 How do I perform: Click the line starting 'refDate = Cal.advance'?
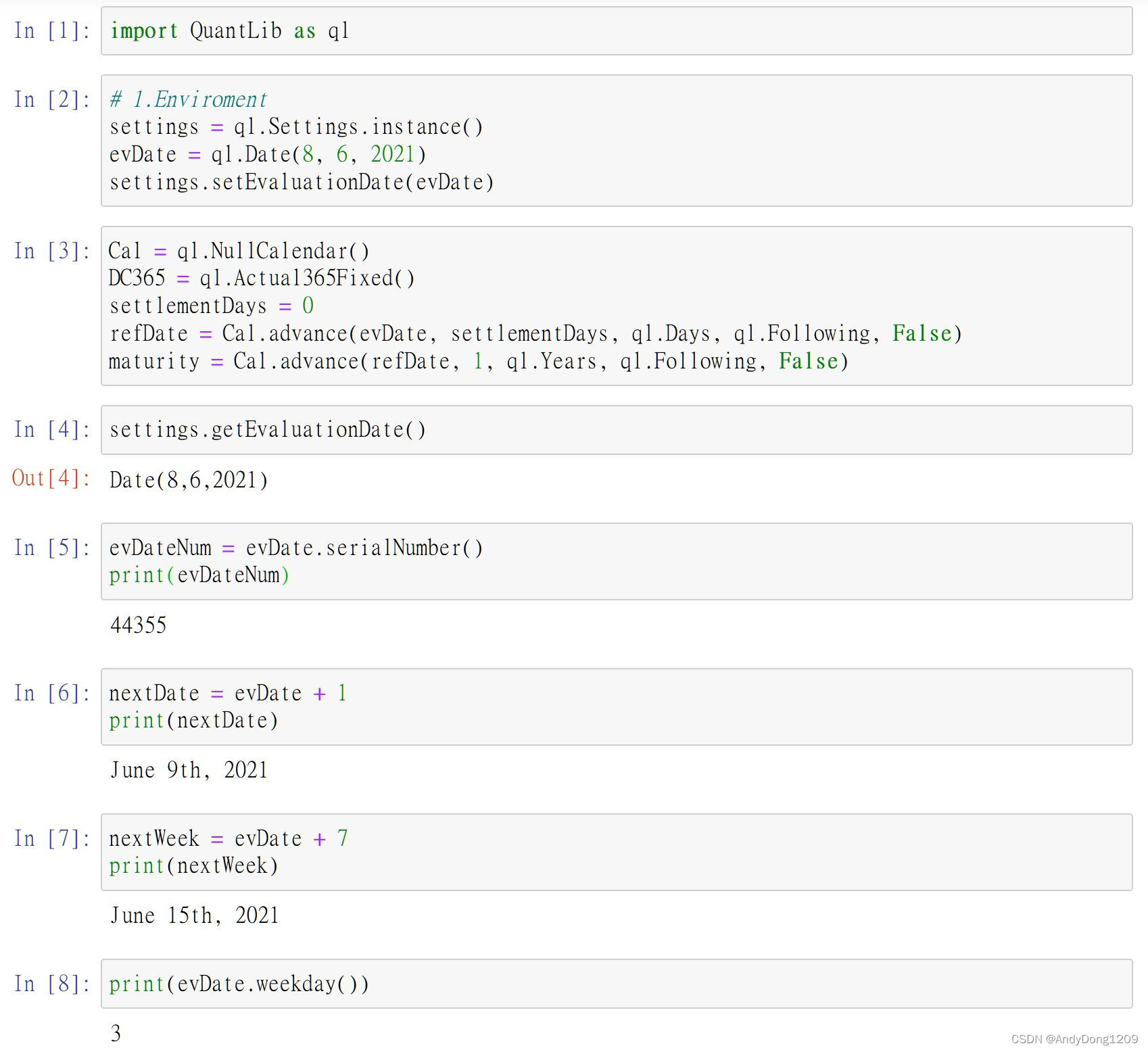[x=535, y=334]
